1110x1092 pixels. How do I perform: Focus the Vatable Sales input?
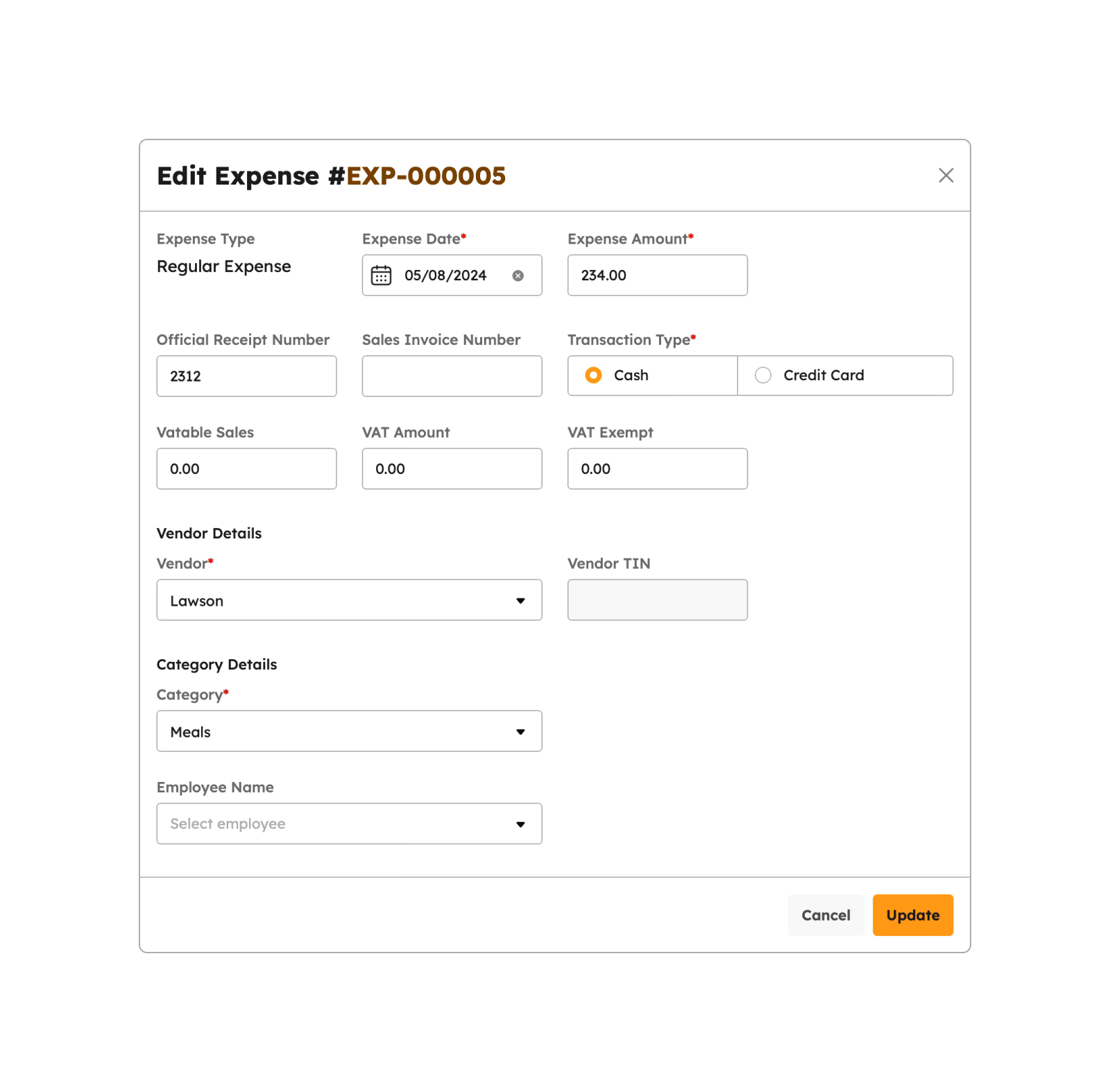pos(246,468)
